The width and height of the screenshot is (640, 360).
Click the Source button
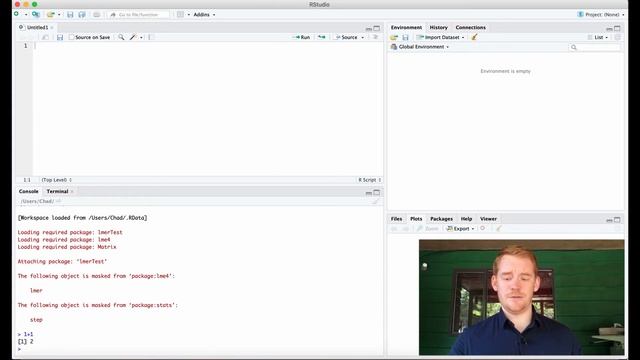coord(346,37)
